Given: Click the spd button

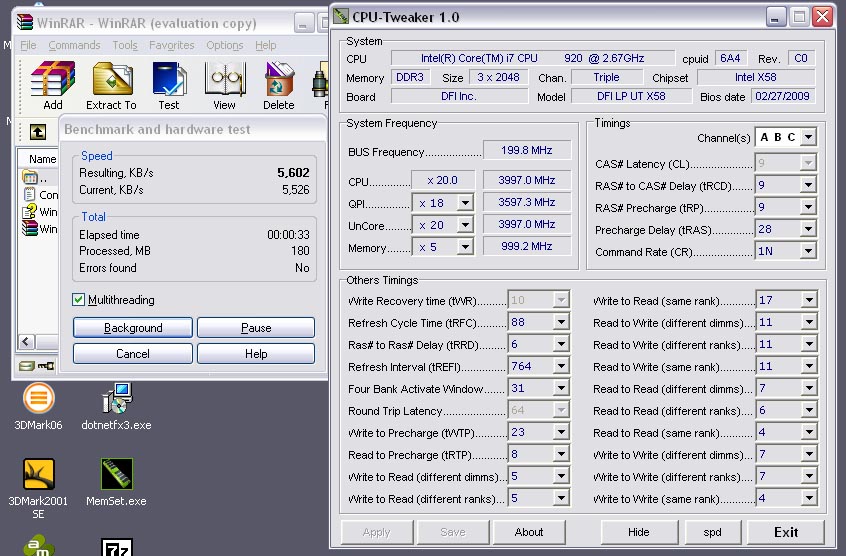Looking at the screenshot, I should click(713, 532).
